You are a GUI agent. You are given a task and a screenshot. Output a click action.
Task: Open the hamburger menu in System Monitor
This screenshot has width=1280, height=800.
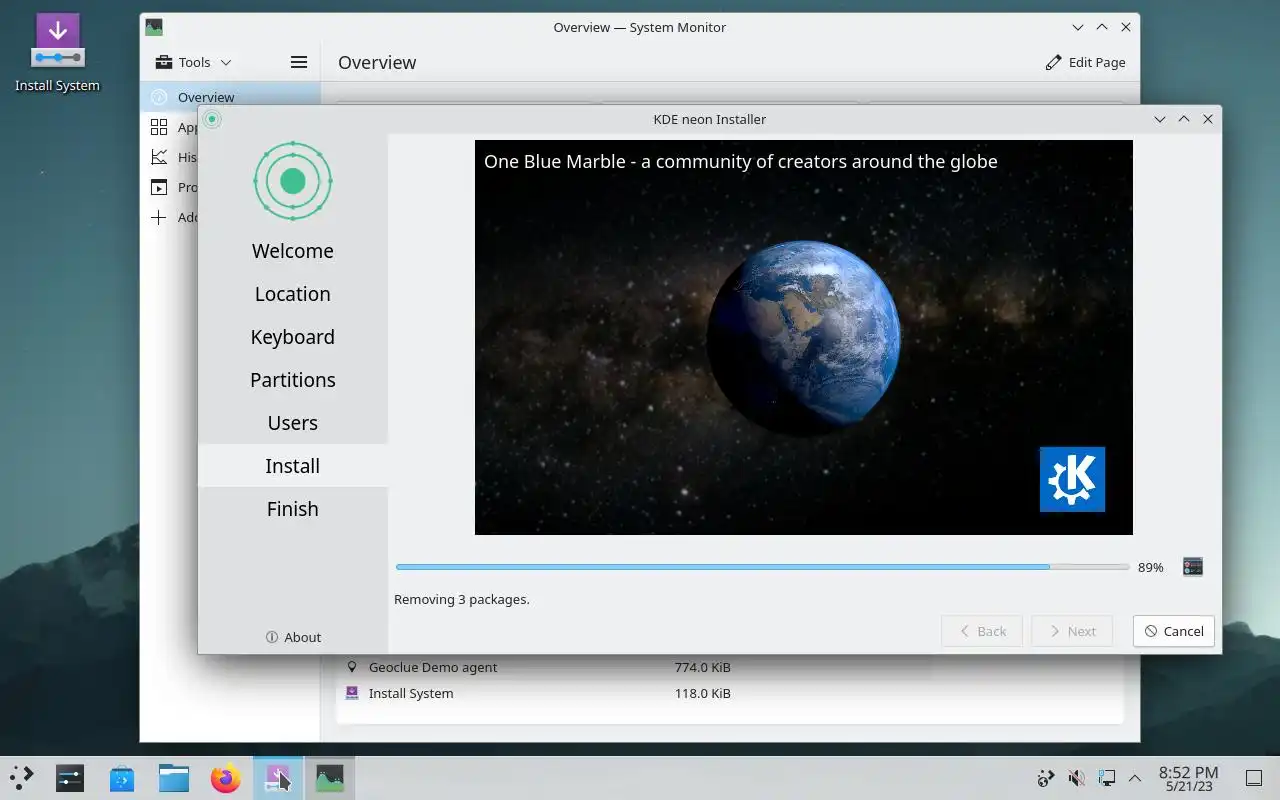(x=298, y=62)
